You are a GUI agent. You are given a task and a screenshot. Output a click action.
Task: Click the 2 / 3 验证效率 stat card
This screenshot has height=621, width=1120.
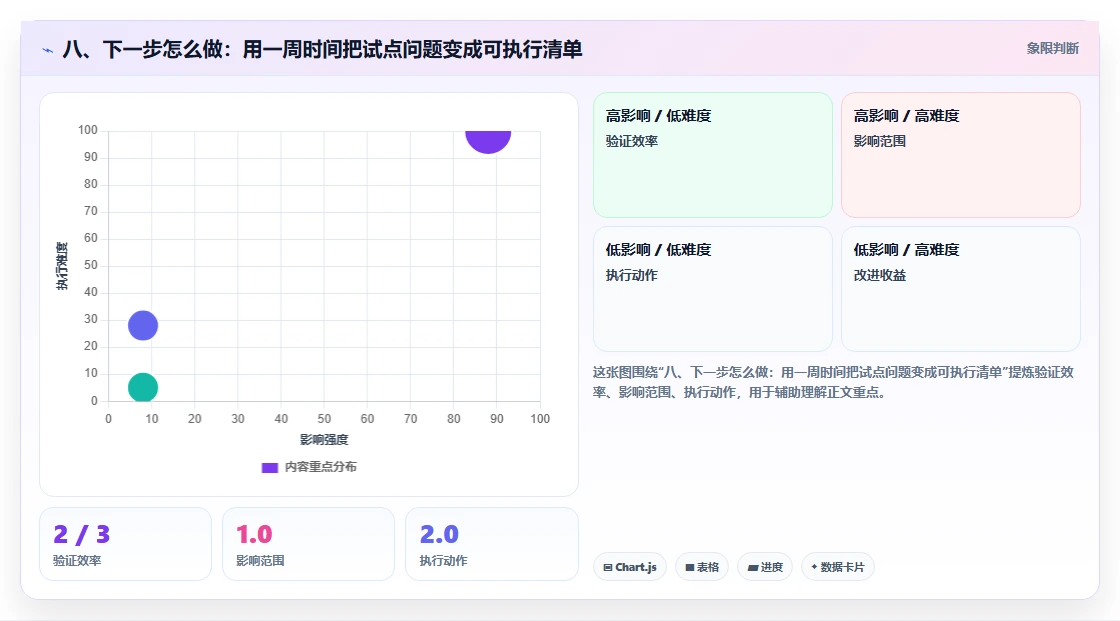[126, 544]
